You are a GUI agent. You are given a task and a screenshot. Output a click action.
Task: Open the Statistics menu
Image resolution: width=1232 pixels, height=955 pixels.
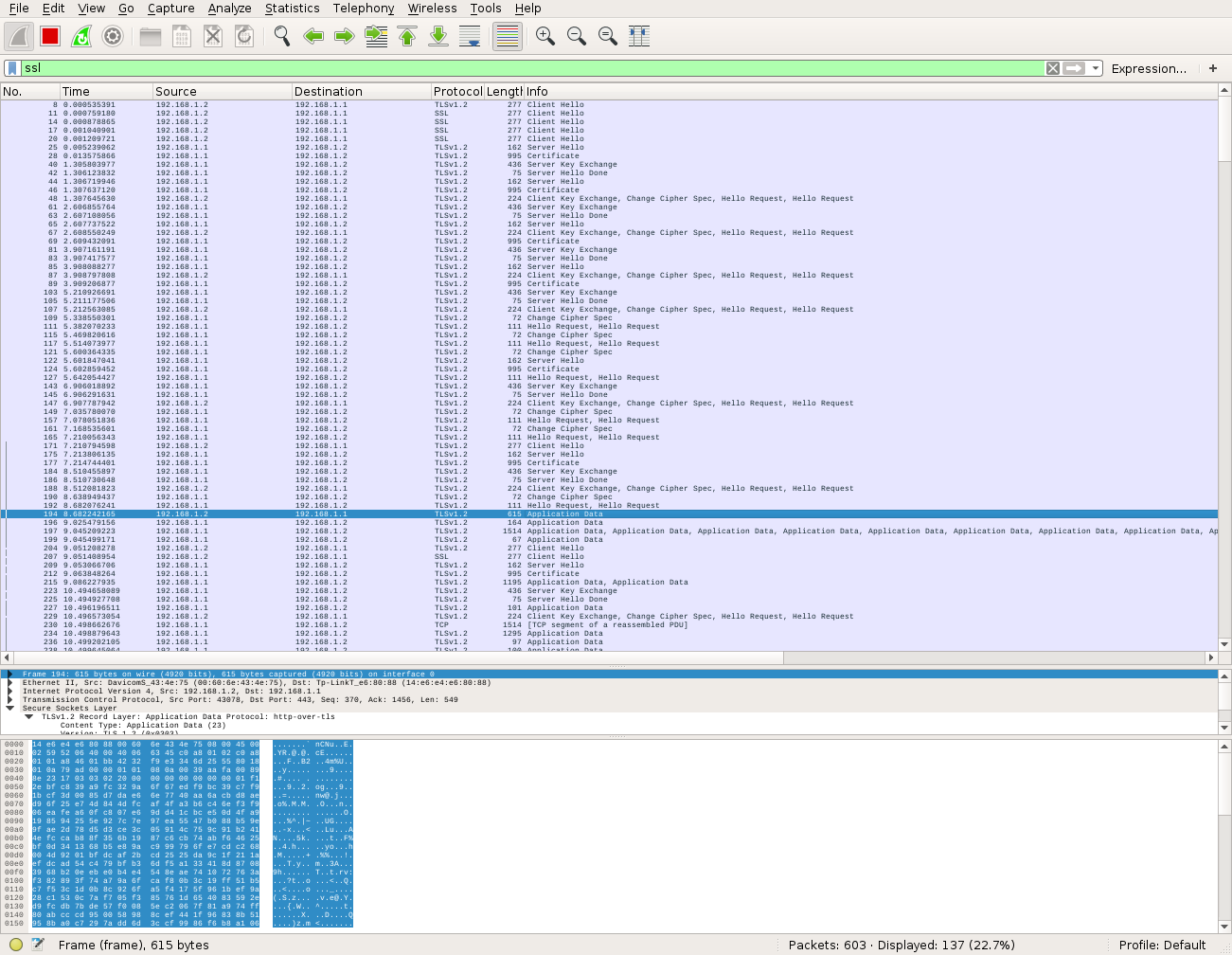[292, 8]
